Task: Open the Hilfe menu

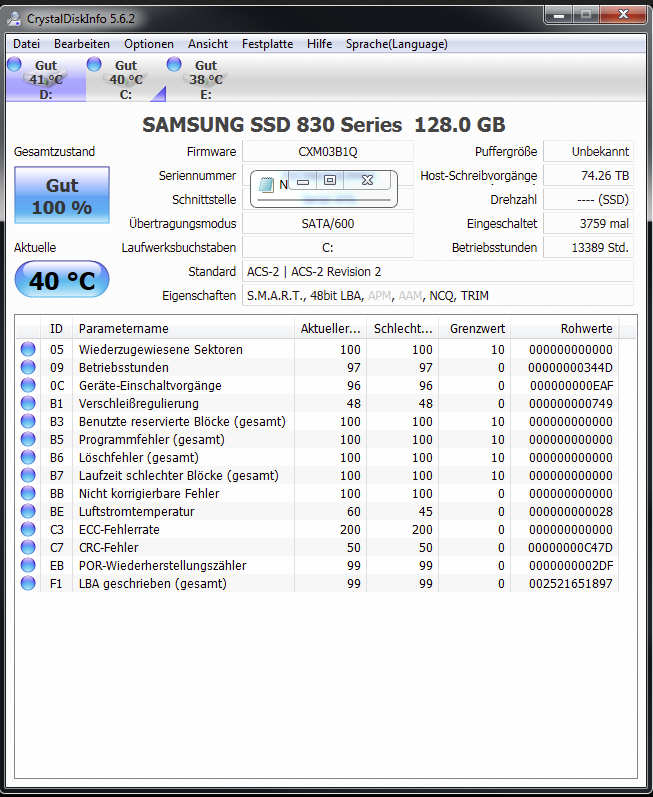Action: click(319, 44)
